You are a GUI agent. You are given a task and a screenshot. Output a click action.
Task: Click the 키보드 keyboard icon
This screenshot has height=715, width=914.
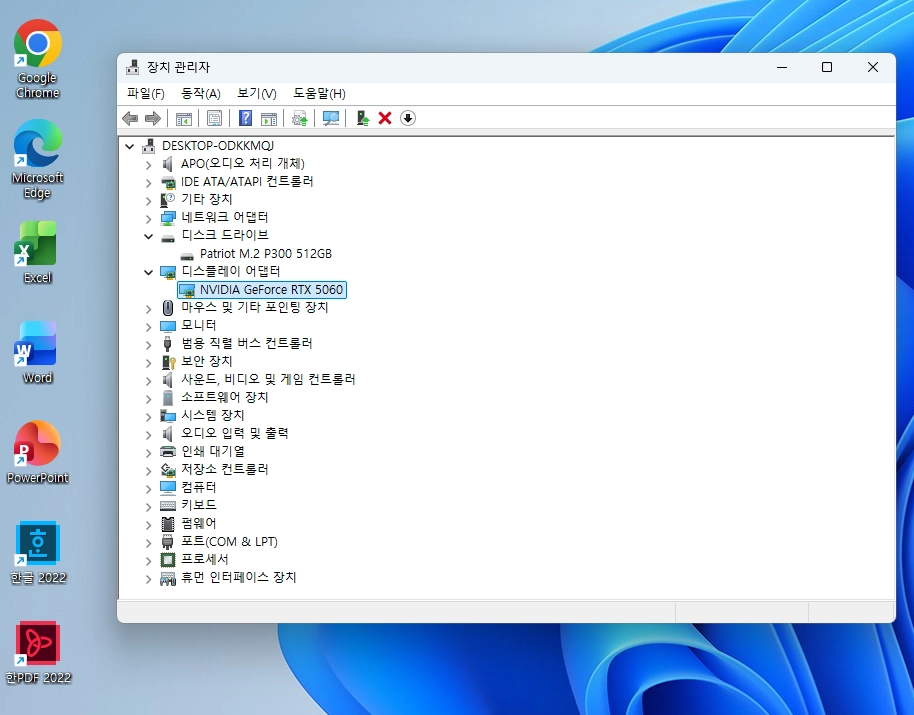click(168, 505)
